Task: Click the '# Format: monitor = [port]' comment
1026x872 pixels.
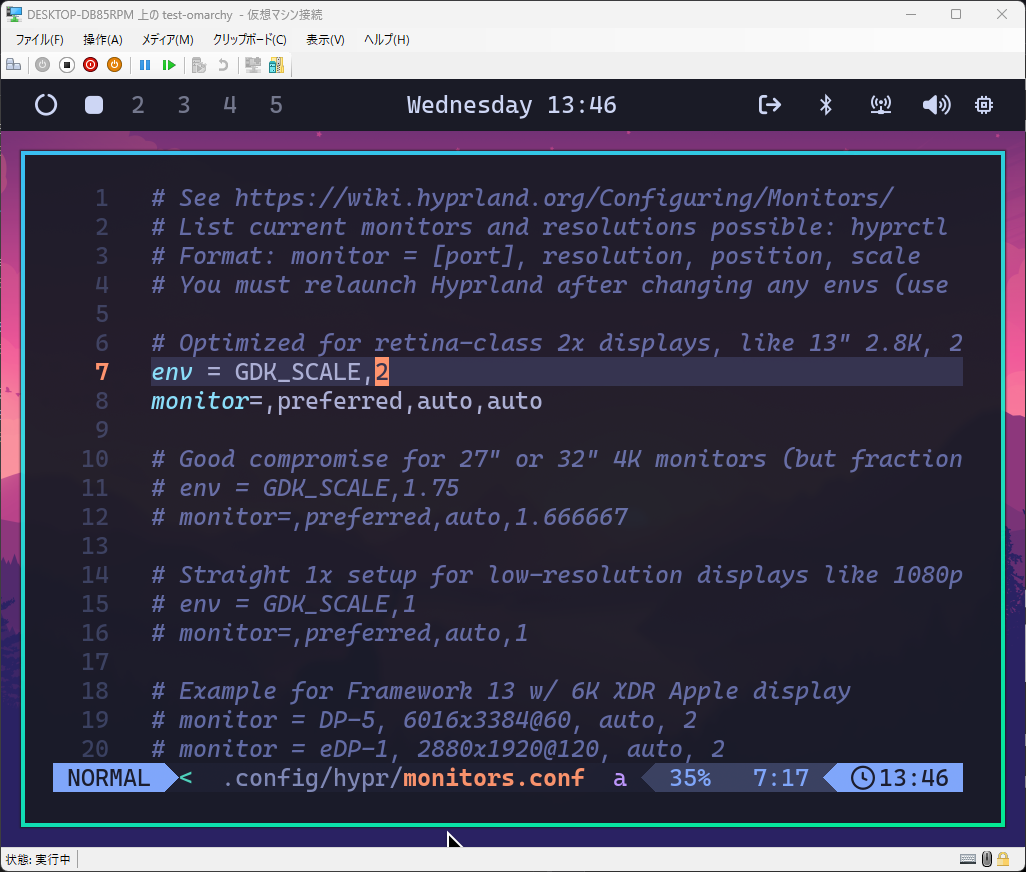Action: click(535, 256)
